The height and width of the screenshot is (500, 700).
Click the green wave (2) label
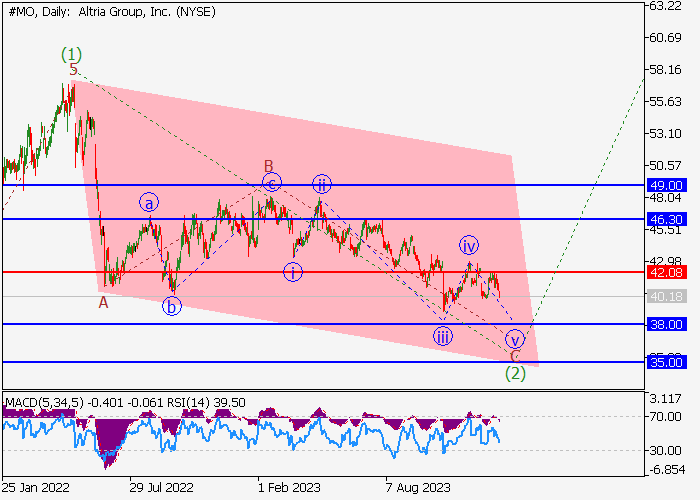pos(515,373)
